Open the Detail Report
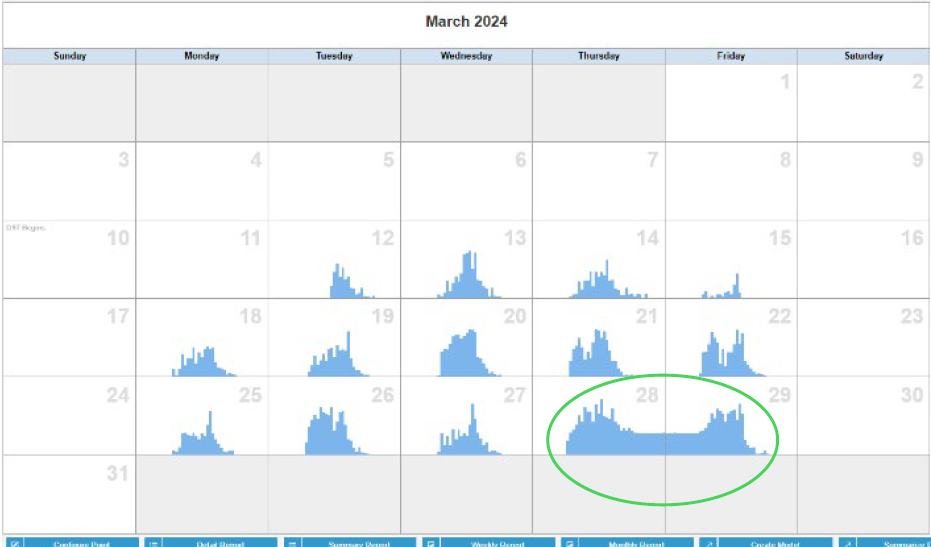Image resolution: width=931 pixels, height=547 pixels. (220, 542)
